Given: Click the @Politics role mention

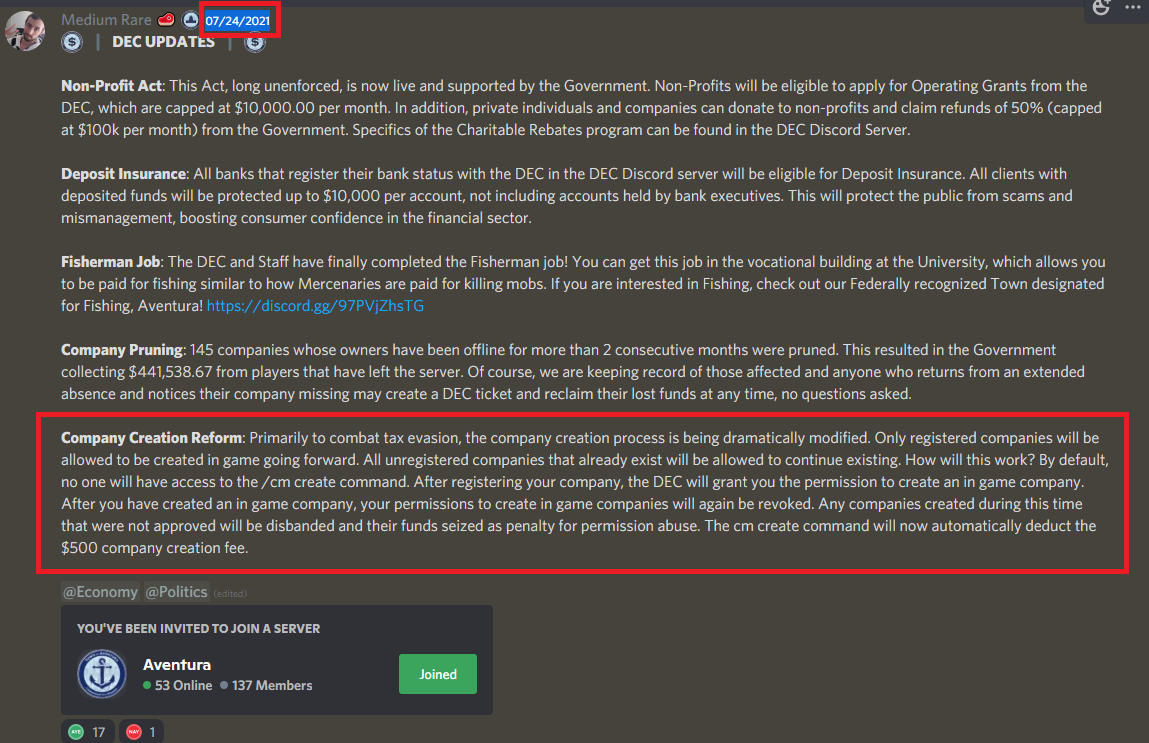Looking at the screenshot, I should coord(176,591).
